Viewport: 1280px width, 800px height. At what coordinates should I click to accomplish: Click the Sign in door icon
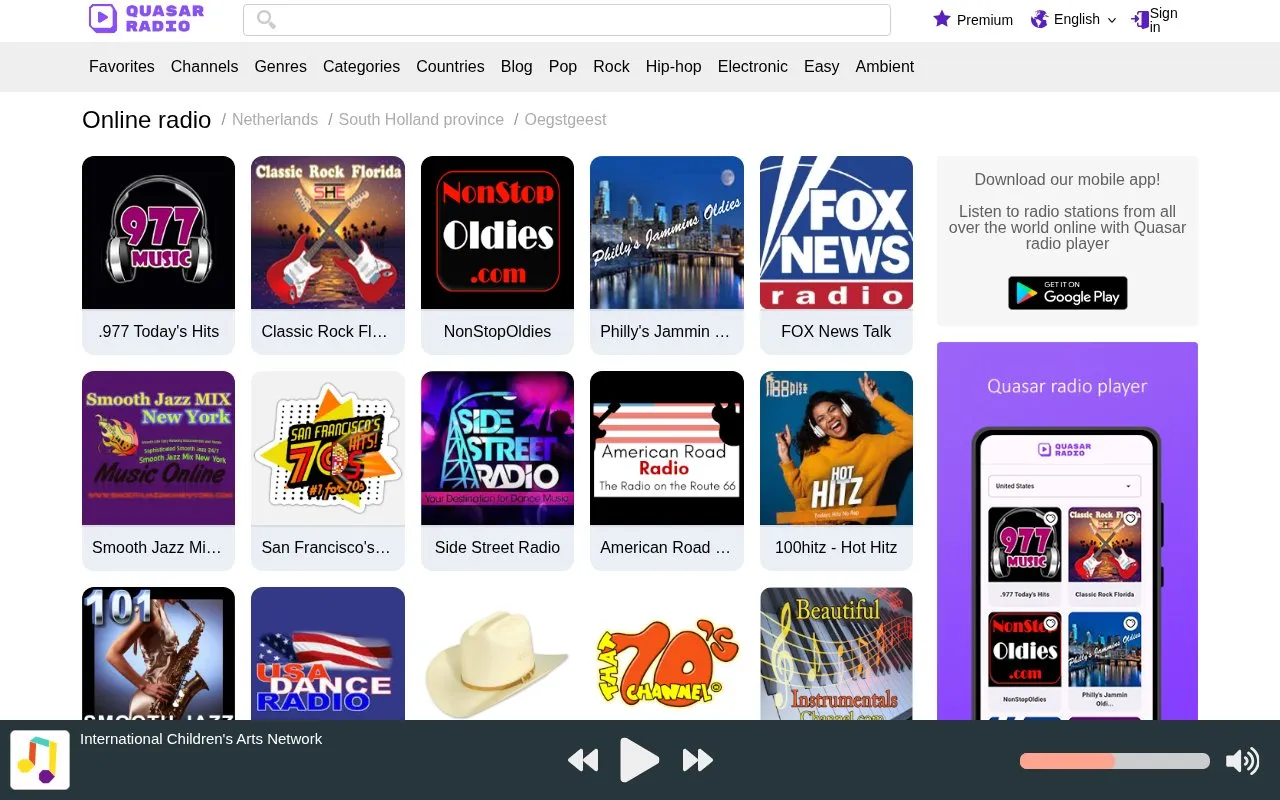coord(1139,19)
